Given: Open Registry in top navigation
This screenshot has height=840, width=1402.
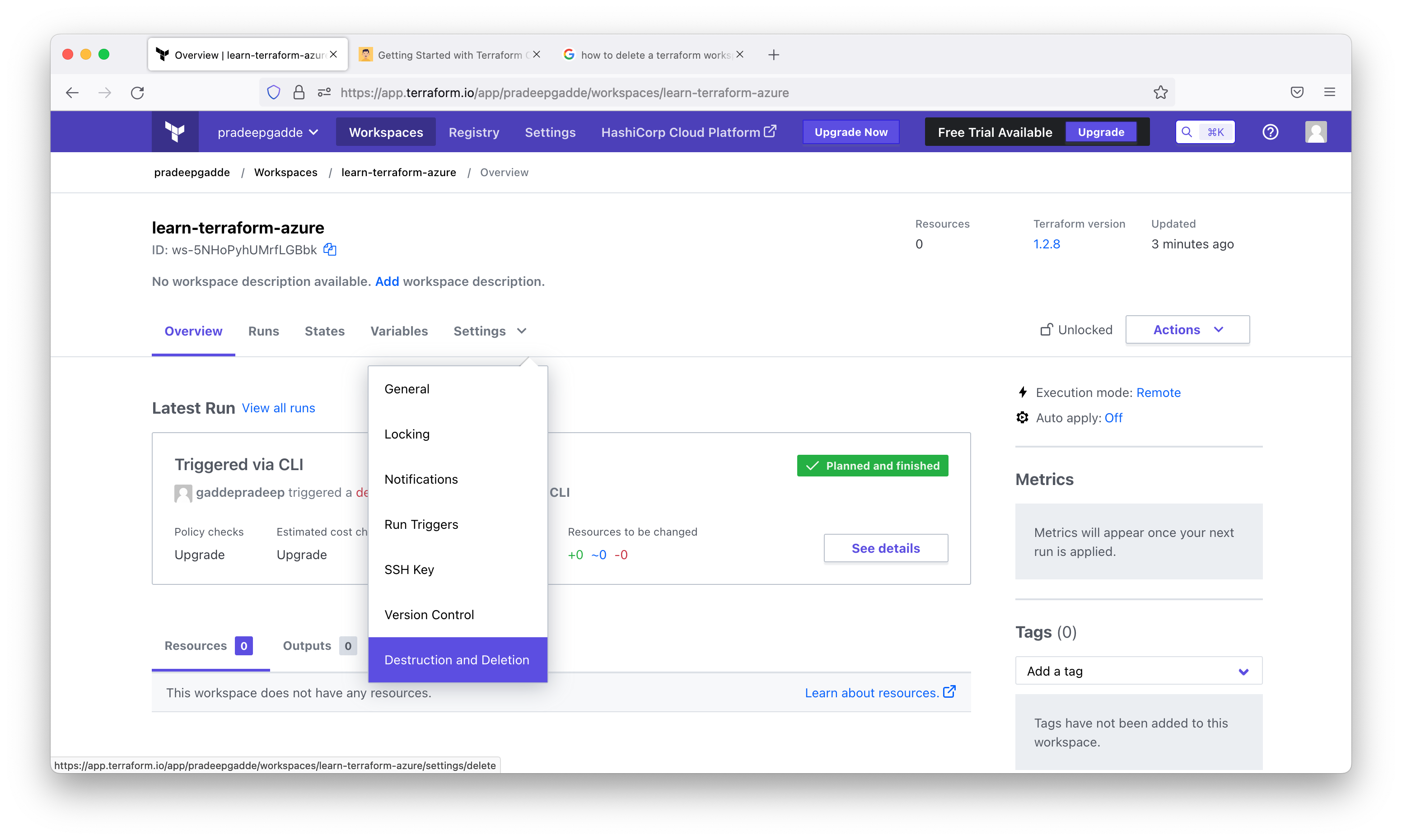Looking at the screenshot, I should [474, 132].
